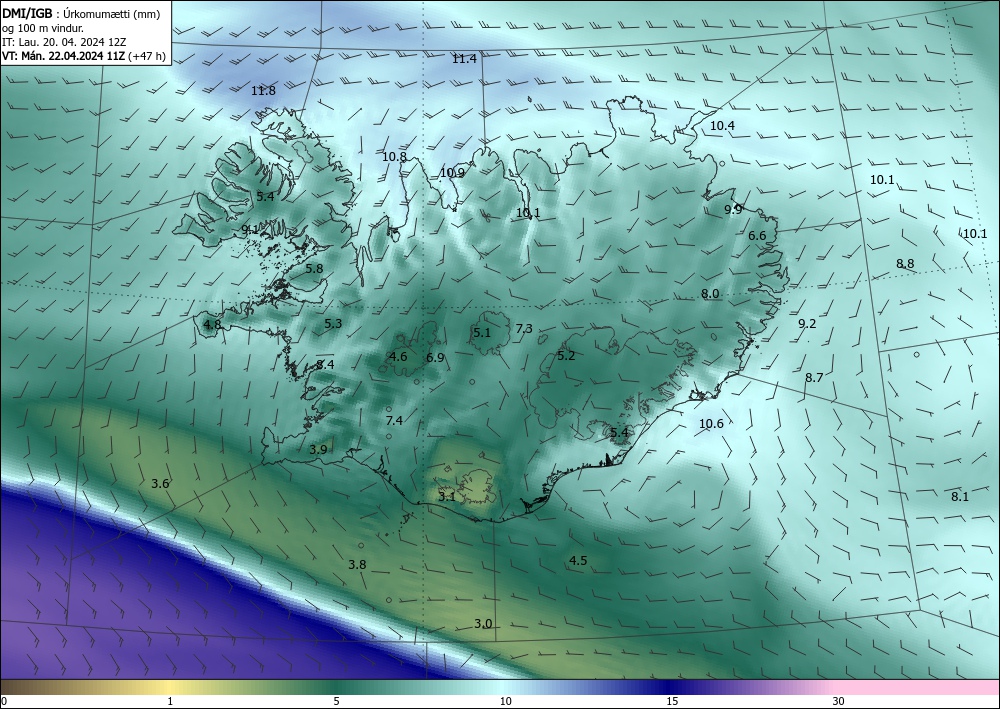Click the 4.5 value on the map
1000x709 pixels.
[578, 560]
